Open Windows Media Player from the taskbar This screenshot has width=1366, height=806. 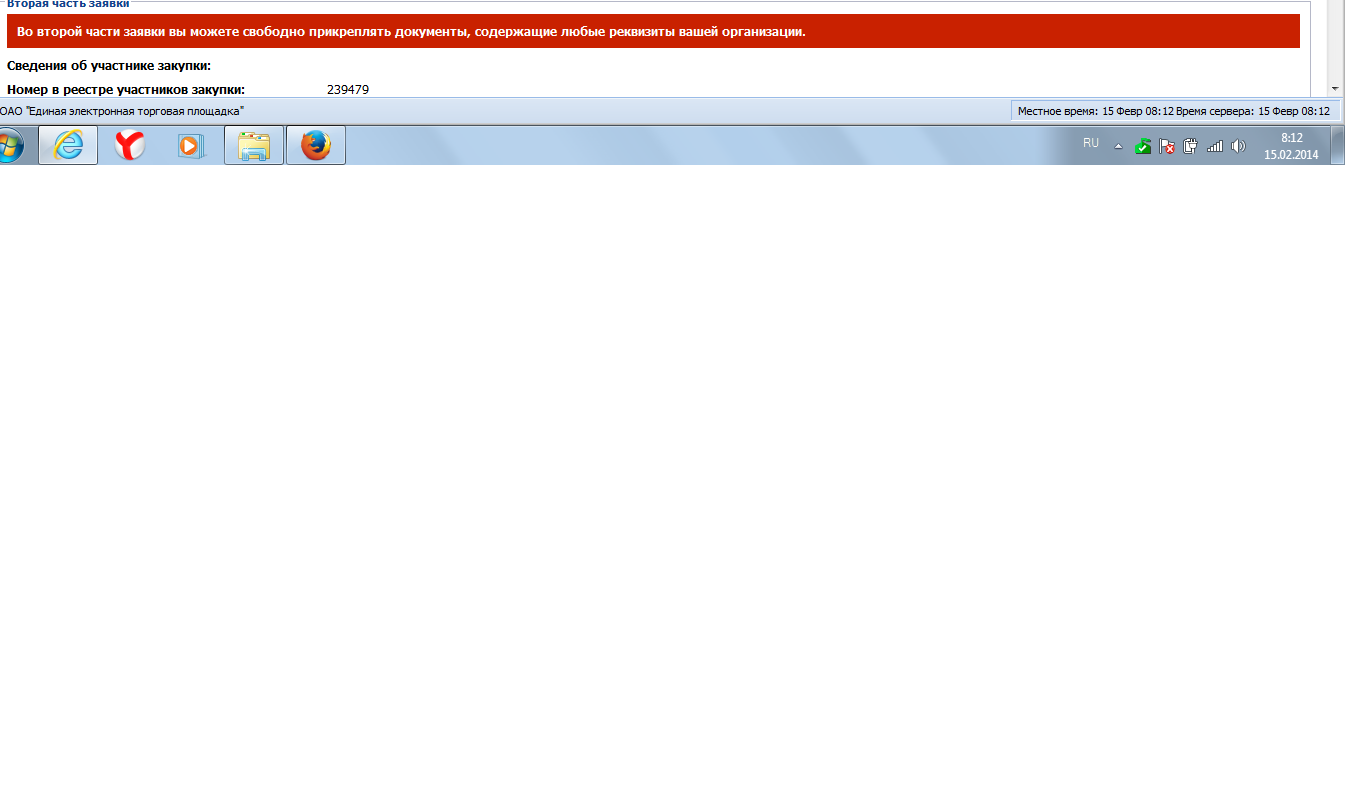point(190,146)
